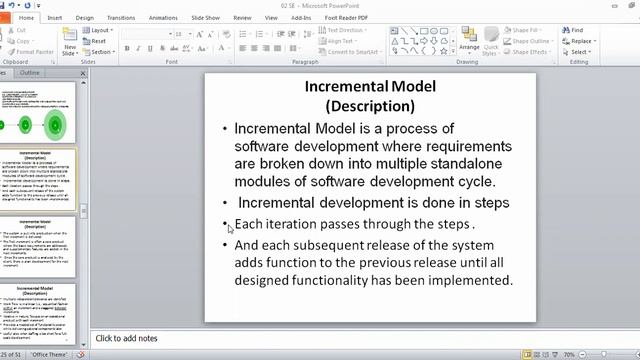Viewport: 640px width, 360px height.
Task: Open the Transitions ribbon tab
Action: (121, 18)
